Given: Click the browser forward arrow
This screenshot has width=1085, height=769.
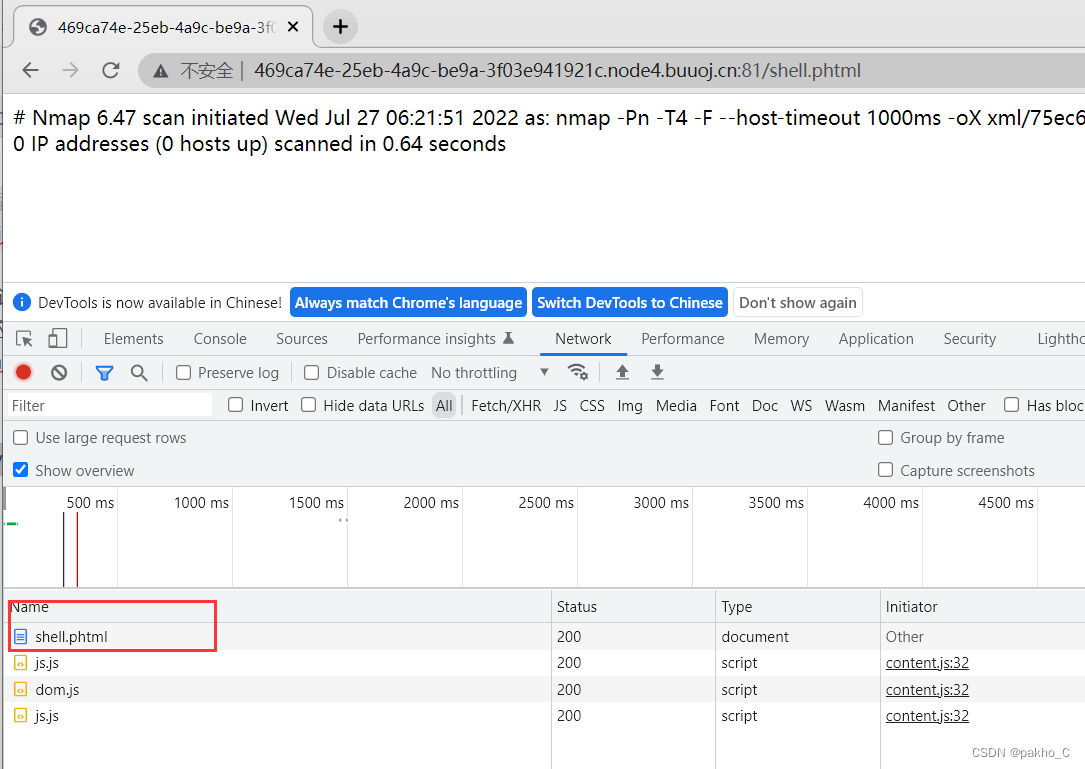Looking at the screenshot, I should (70, 70).
